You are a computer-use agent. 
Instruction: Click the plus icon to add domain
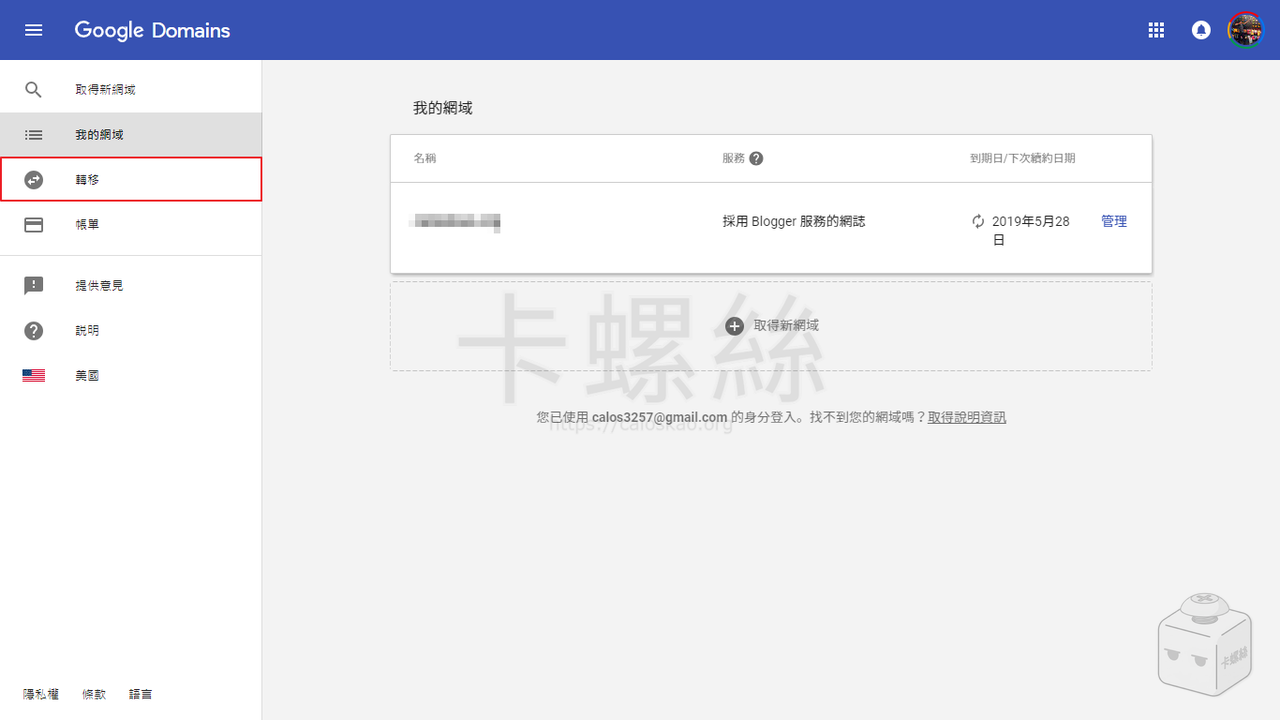pyautogui.click(x=734, y=326)
